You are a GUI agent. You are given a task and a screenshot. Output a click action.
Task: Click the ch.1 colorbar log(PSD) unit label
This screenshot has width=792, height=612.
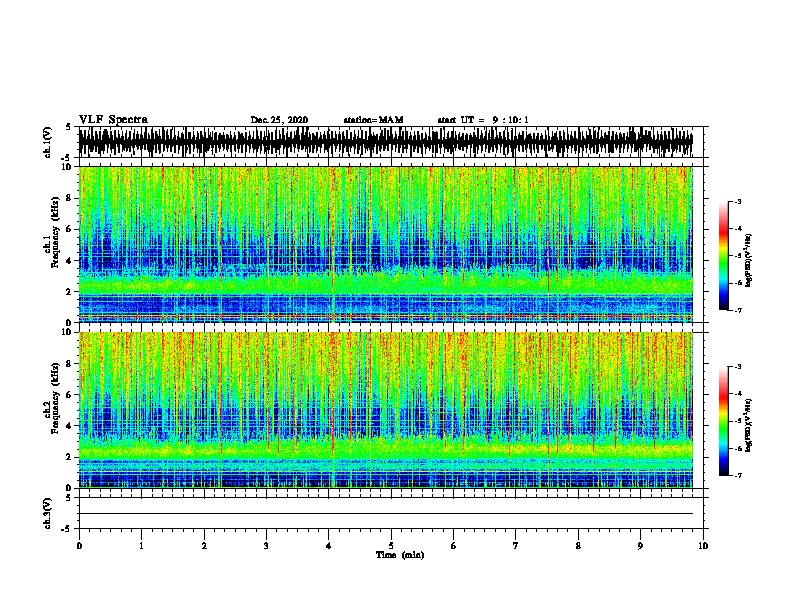point(749,260)
